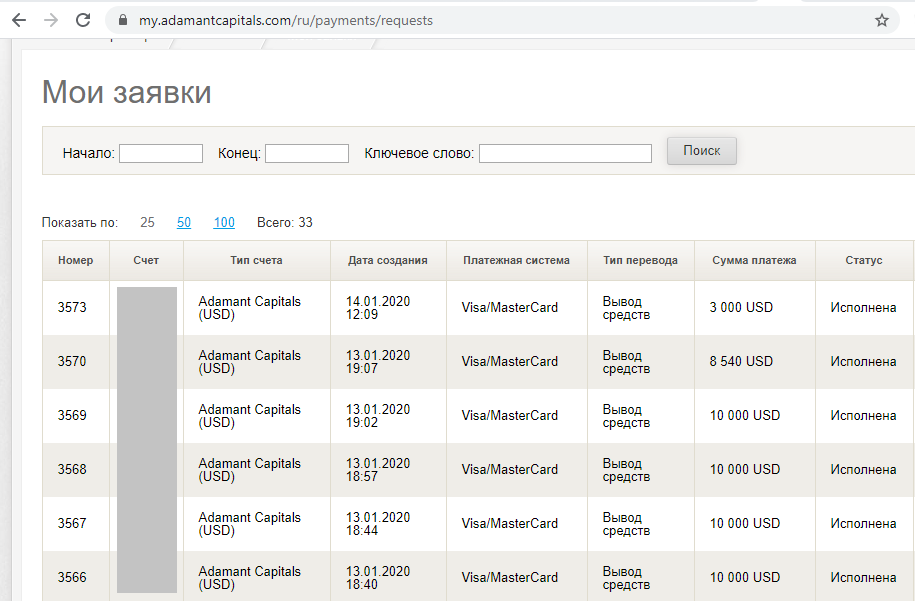Click the Номер column header

pyautogui.click(x=76, y=260)
